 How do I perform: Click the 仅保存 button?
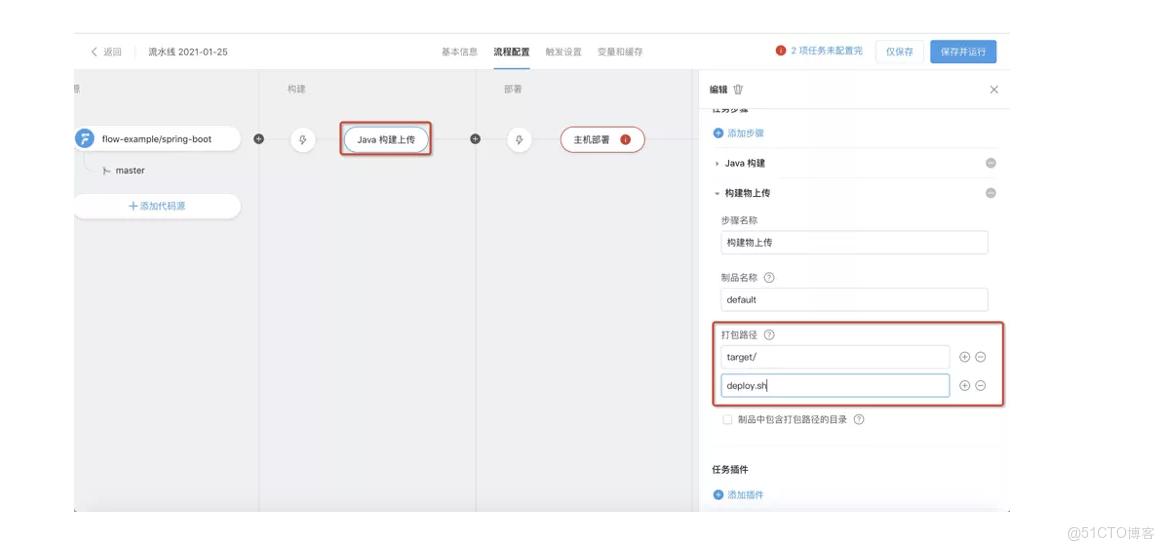[899, 52]
